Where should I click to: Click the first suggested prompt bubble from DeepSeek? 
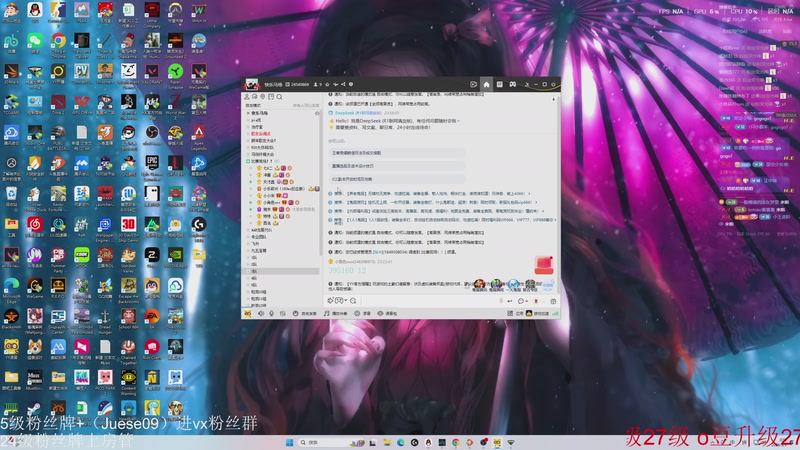(x=397, y=153)
